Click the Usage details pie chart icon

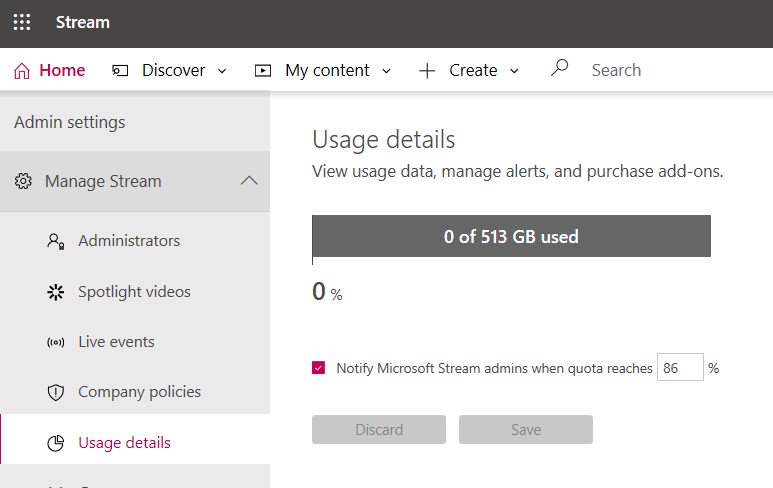click(56, 443)
